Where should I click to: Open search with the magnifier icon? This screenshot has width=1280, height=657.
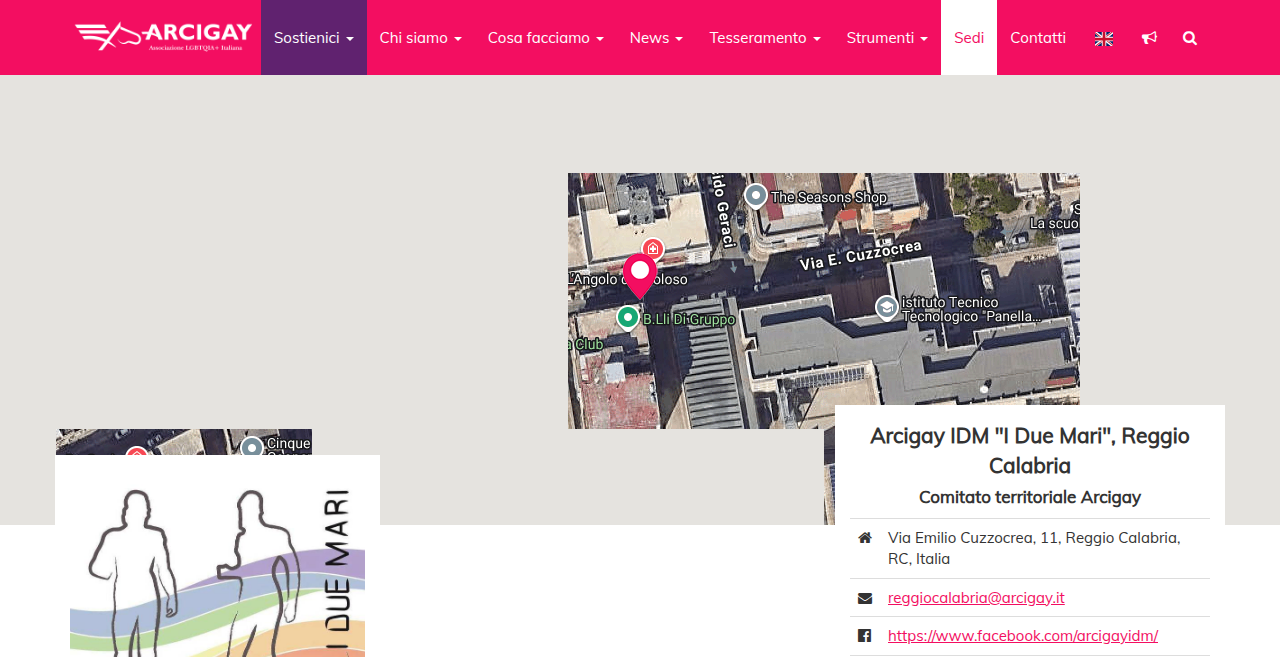click(1190, 38)
